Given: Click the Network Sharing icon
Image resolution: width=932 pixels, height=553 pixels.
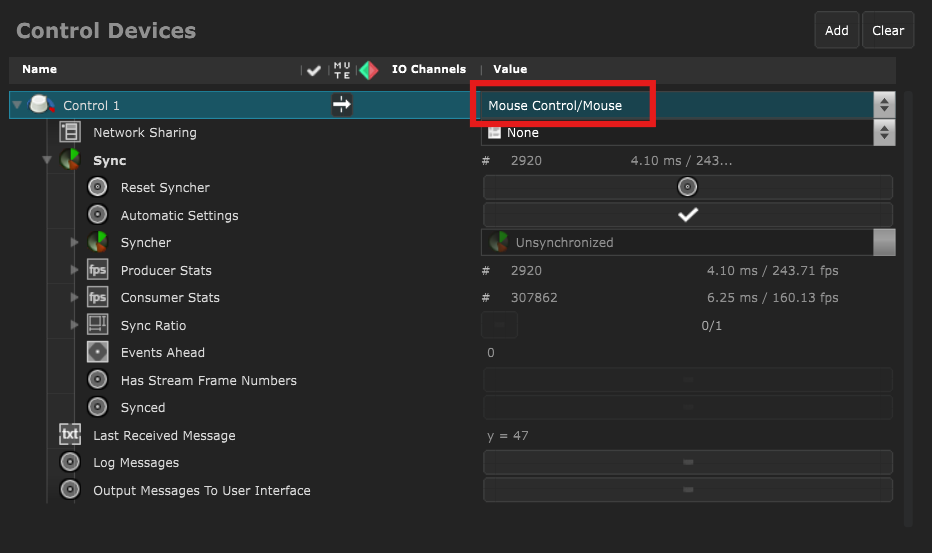Looking at the screenshot, I should (69, 132).
